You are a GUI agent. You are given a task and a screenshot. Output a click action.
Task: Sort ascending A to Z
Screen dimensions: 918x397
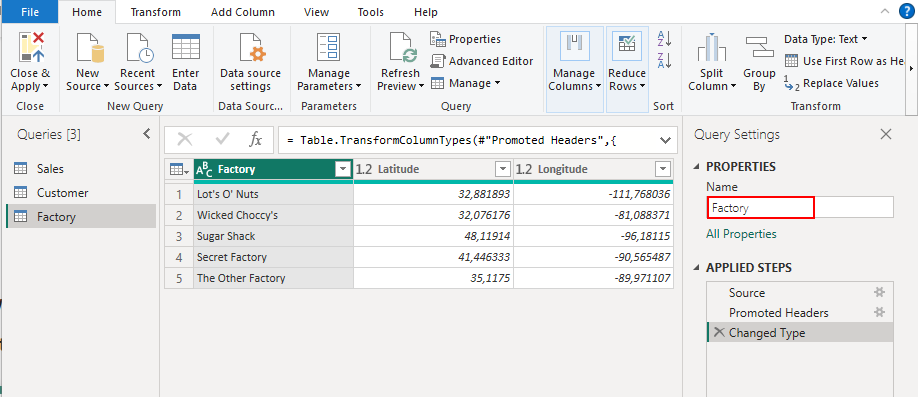tap(664, 39)
